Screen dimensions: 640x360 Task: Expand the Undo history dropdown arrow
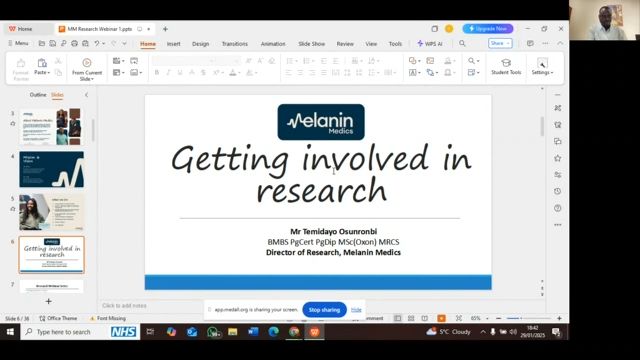click(104, 43)
